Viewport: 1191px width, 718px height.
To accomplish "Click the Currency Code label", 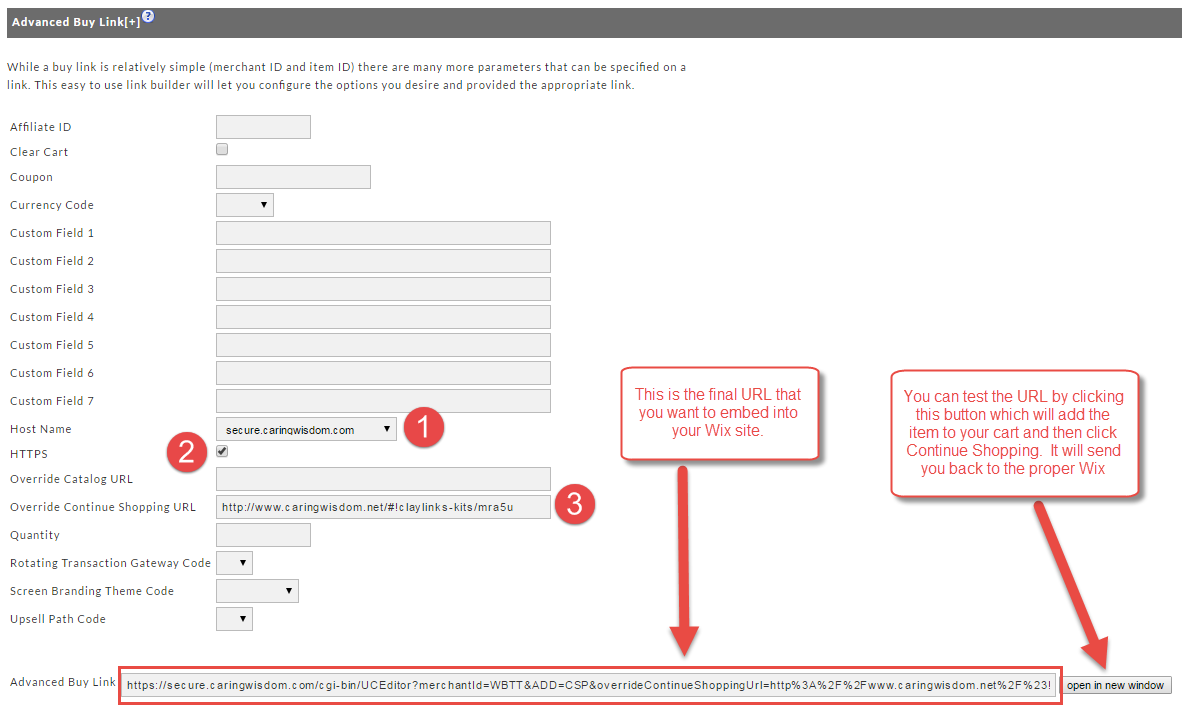I will [52, 205].
